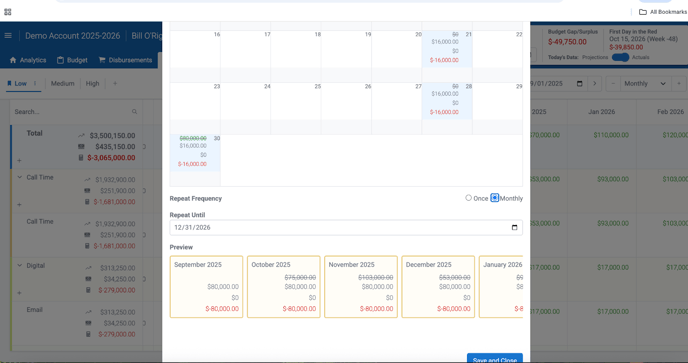
Task: Click the bookmark icon on the Low scenario
Action: point(9,83)
